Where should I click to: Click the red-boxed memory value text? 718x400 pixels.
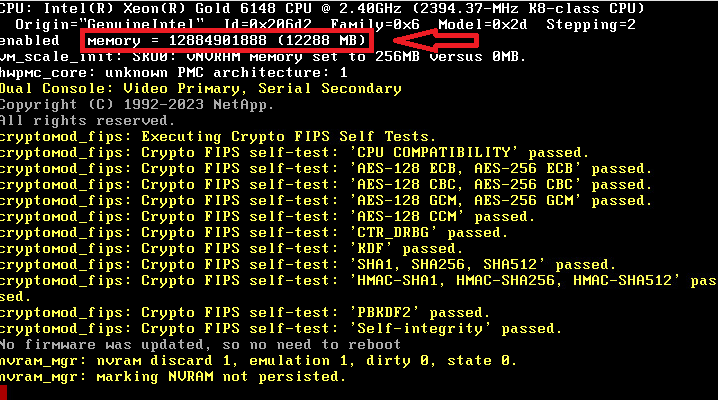tap(228, 40)
